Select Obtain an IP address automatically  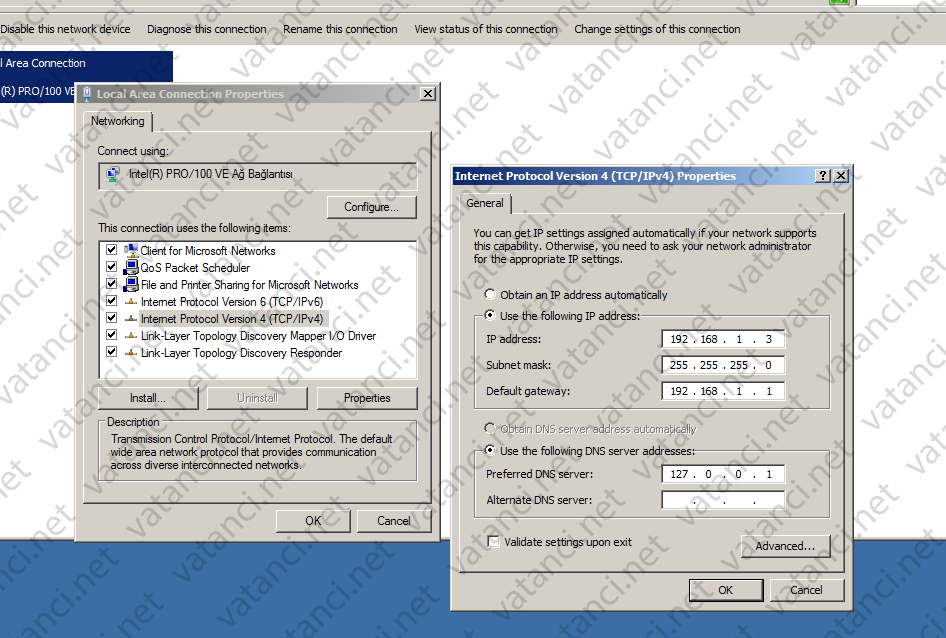pos(490,294)
